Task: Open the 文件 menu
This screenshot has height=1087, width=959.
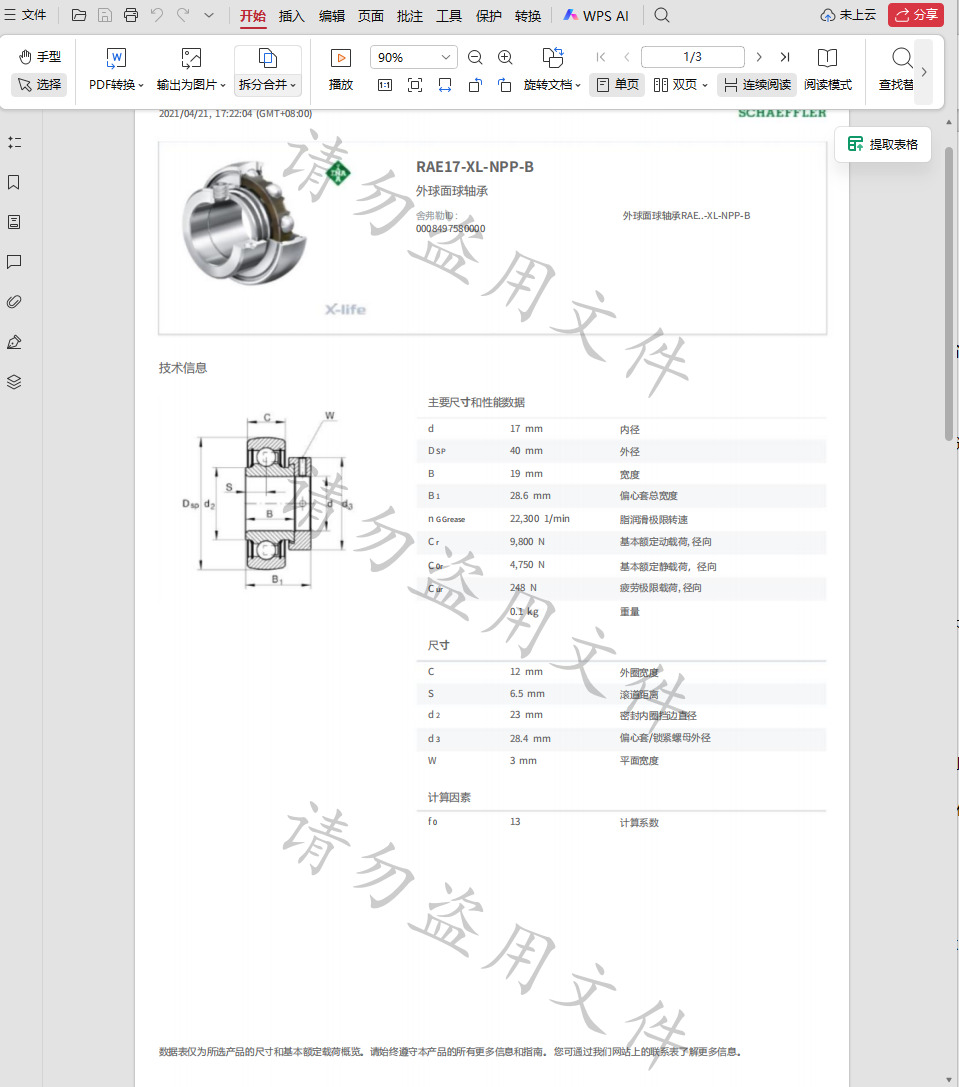Action: click(25, 15)
